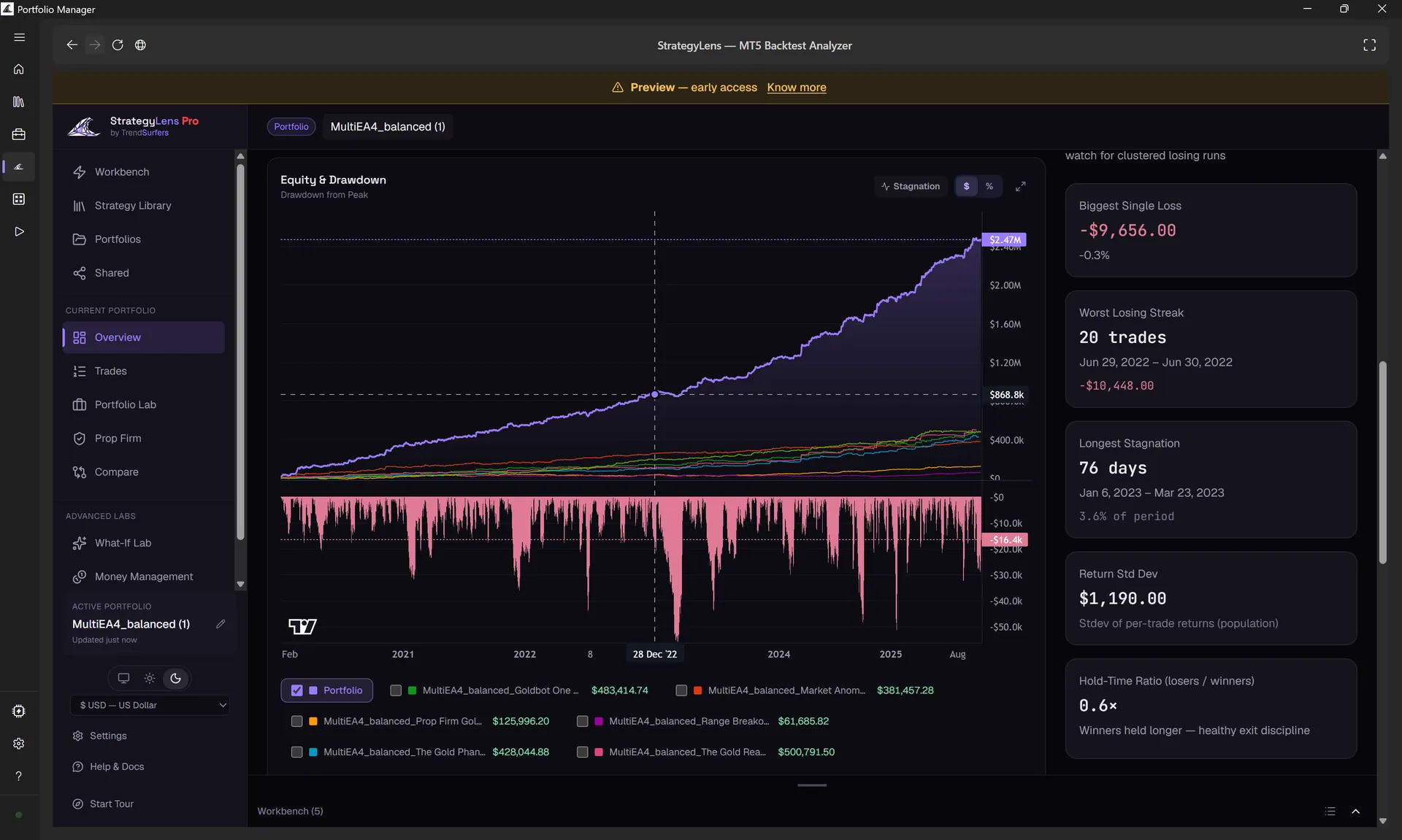This screenshot has width=1402, height=840.
Task: Switch to light theme sun icon
Action: (x=150, y=678)
